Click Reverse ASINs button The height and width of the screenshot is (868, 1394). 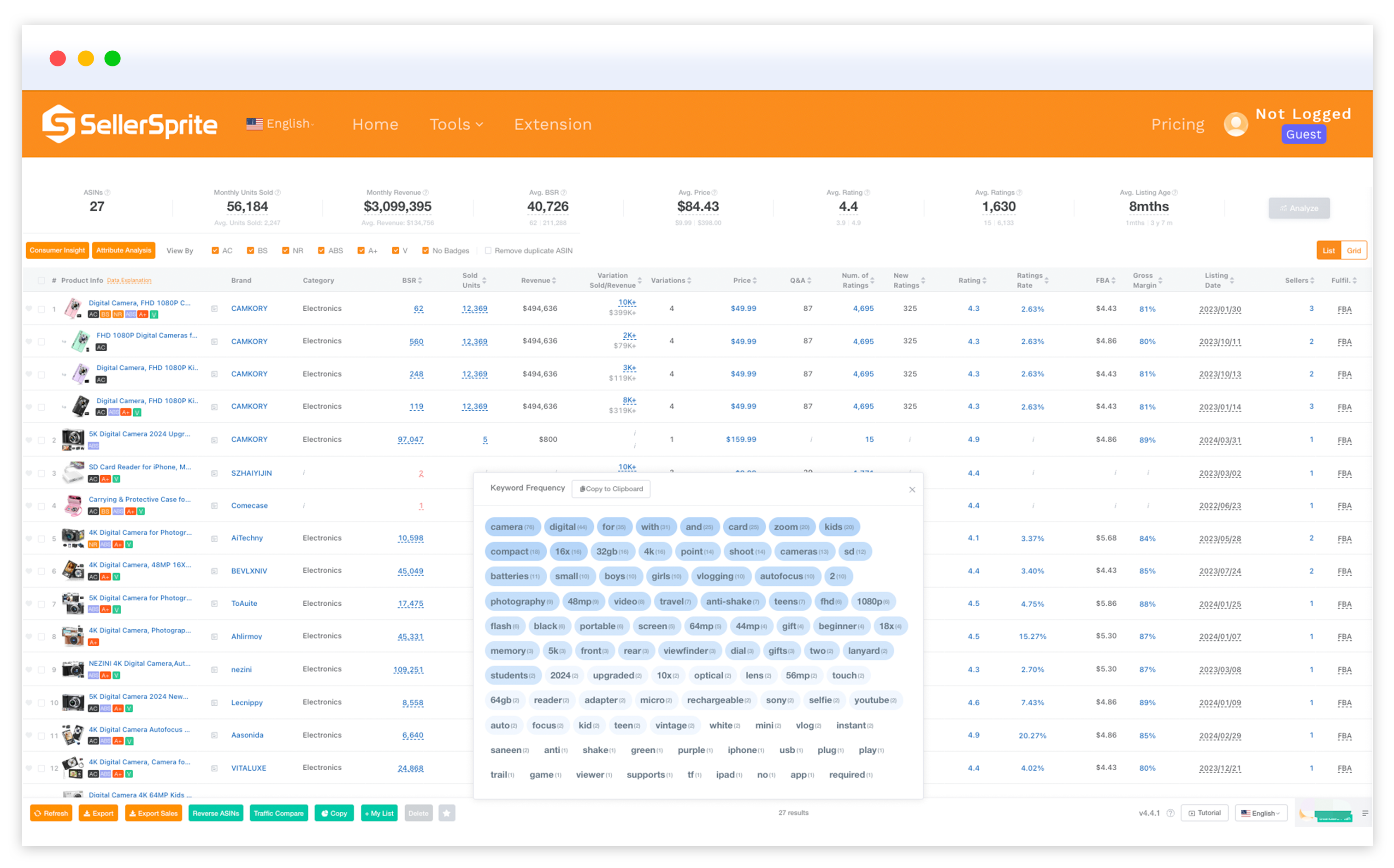(216, 813)
